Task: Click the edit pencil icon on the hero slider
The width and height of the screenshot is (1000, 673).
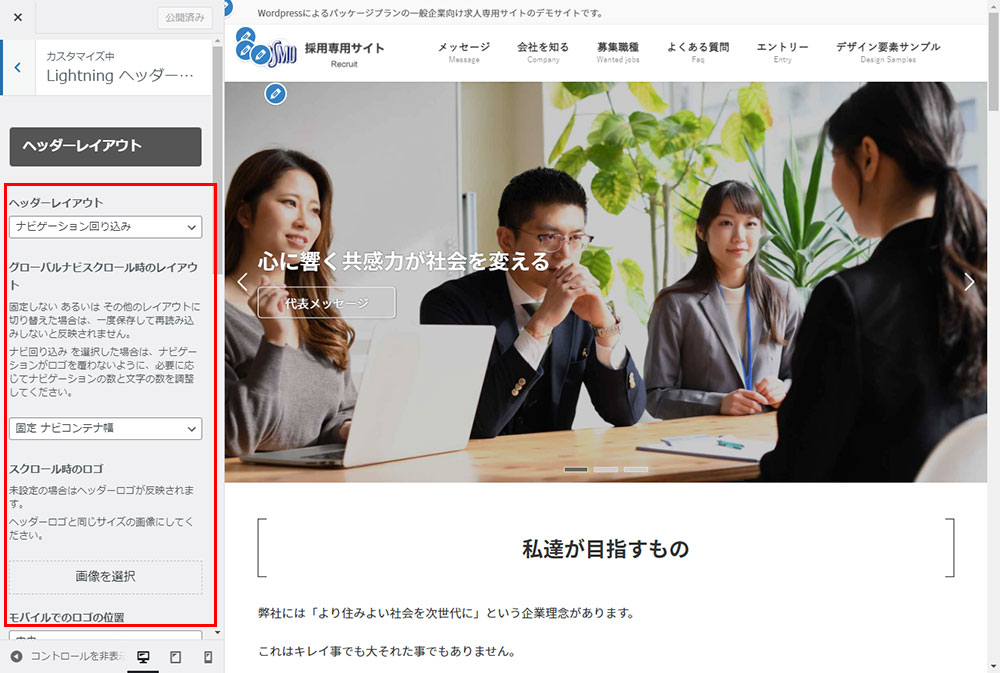Action: [276, 94]
